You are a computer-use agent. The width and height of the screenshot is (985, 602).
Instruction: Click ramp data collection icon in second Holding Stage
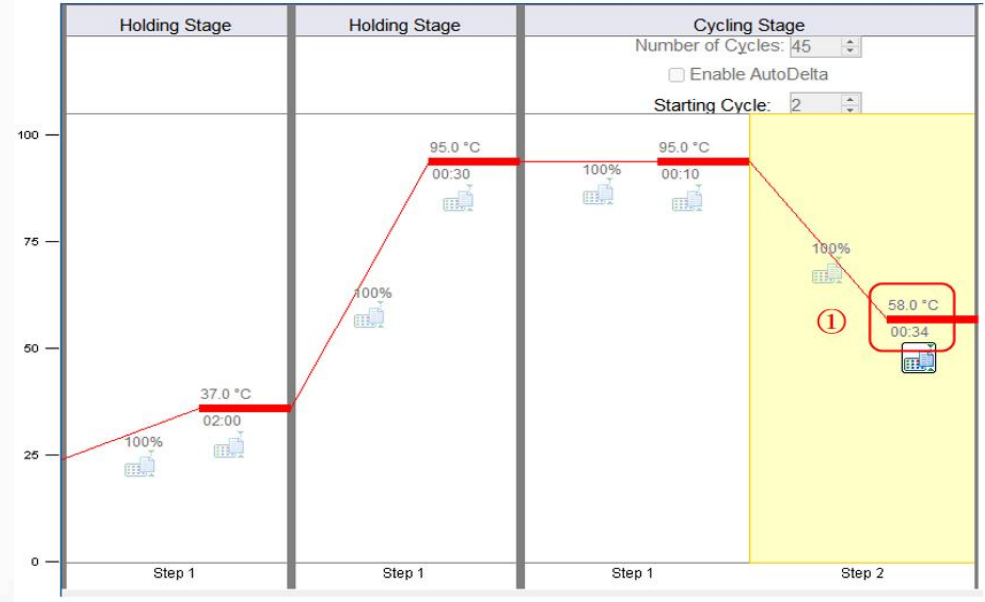click(369, 315)
